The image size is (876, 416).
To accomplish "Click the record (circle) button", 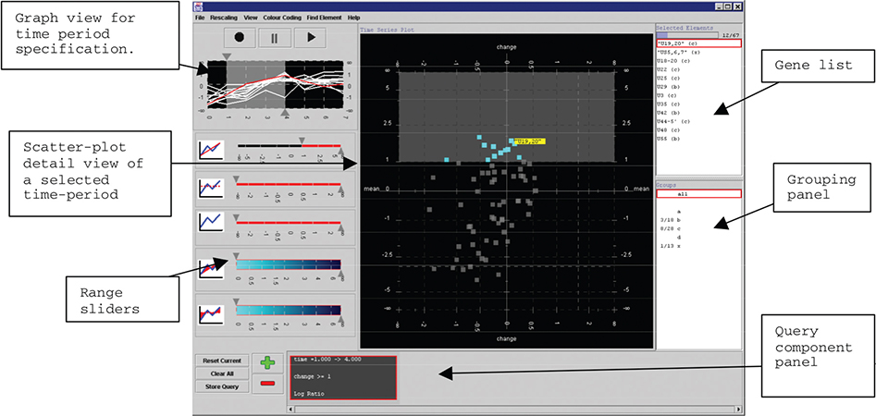I will pos(240,38).
